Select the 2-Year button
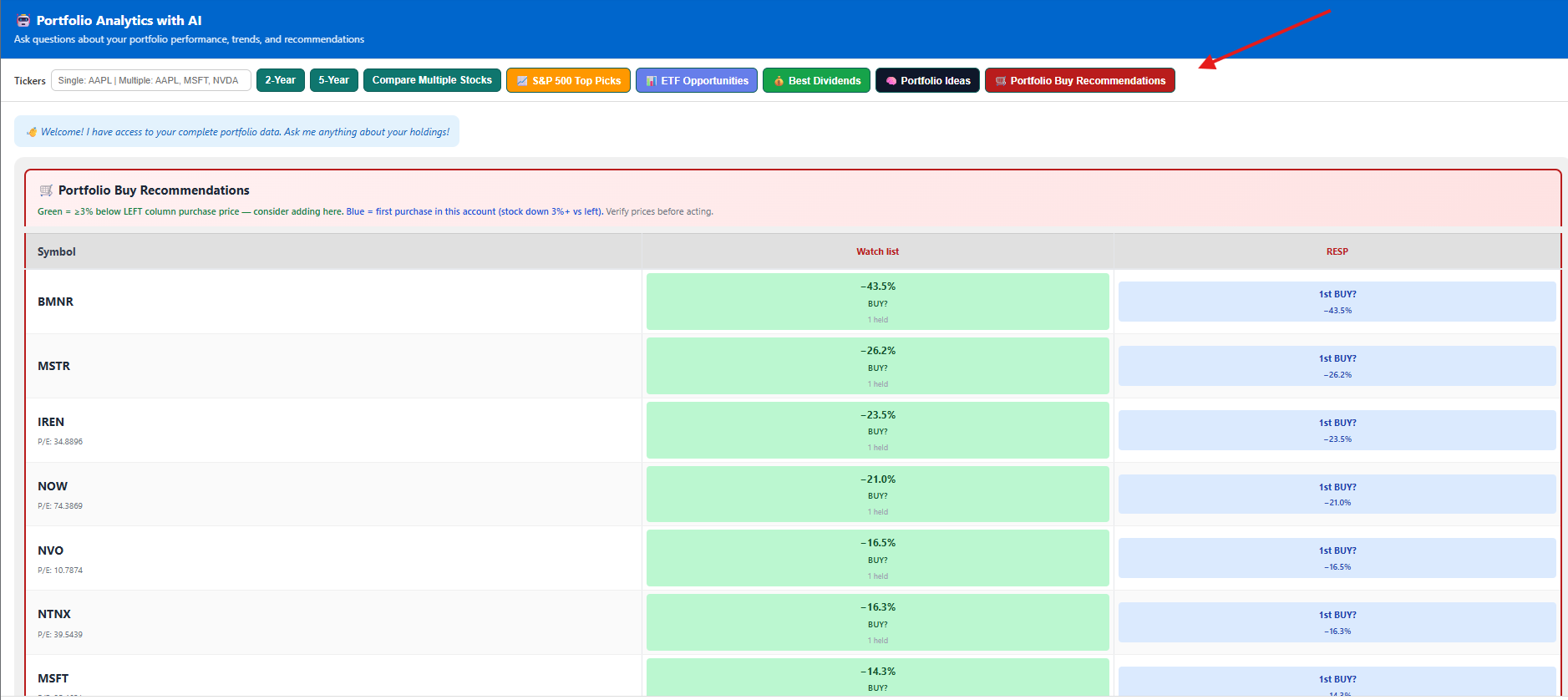 (280, 80)
